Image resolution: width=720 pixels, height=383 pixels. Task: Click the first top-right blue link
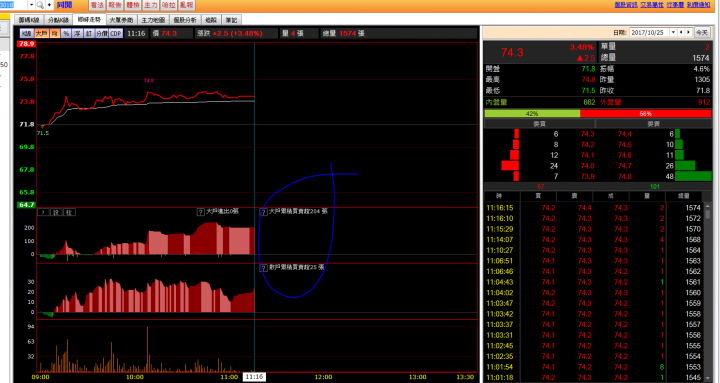click(626, 5)
